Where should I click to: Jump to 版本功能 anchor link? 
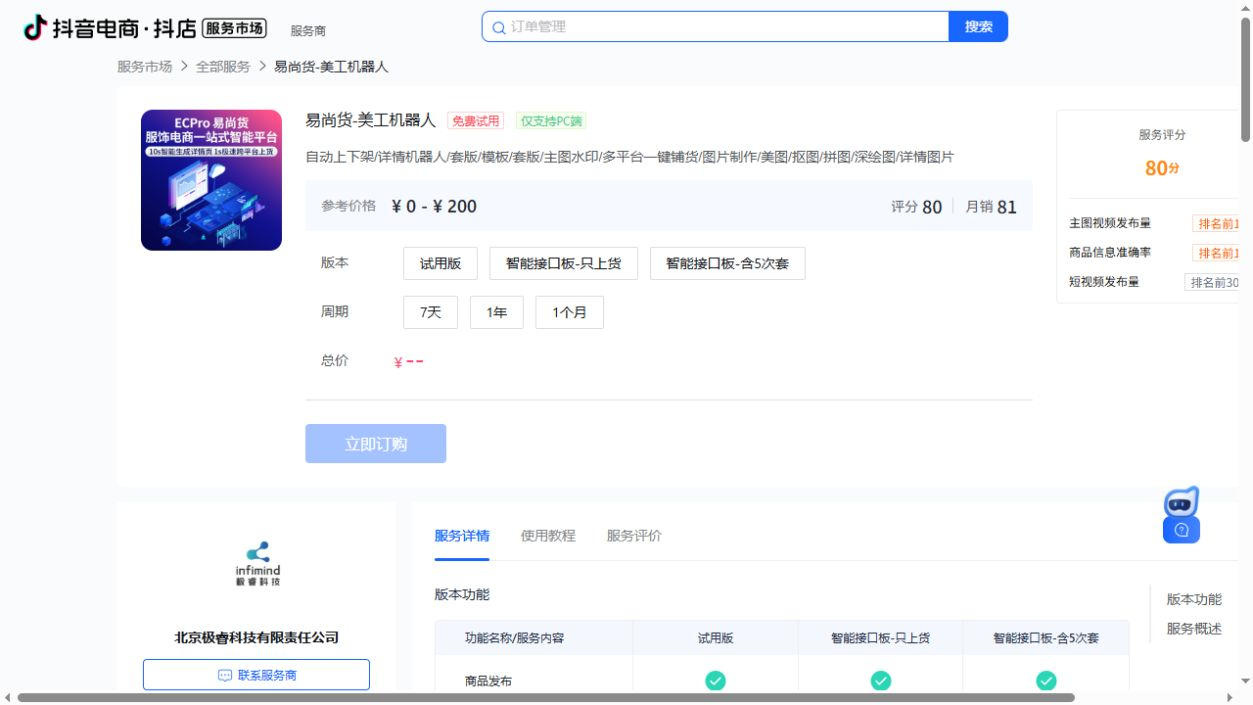1194,599
